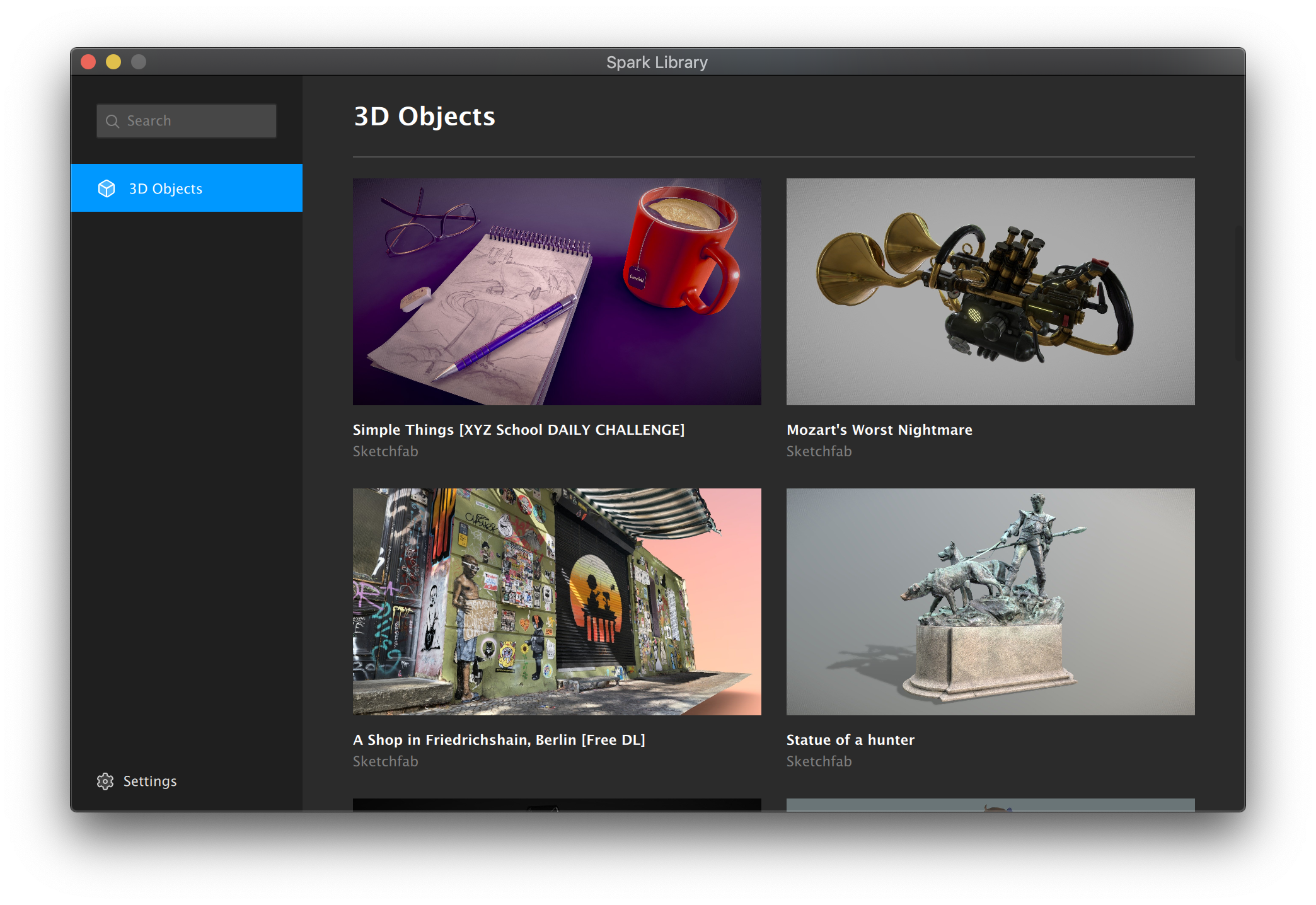Click partially visible dark thumbnail at bottom left

557,805
